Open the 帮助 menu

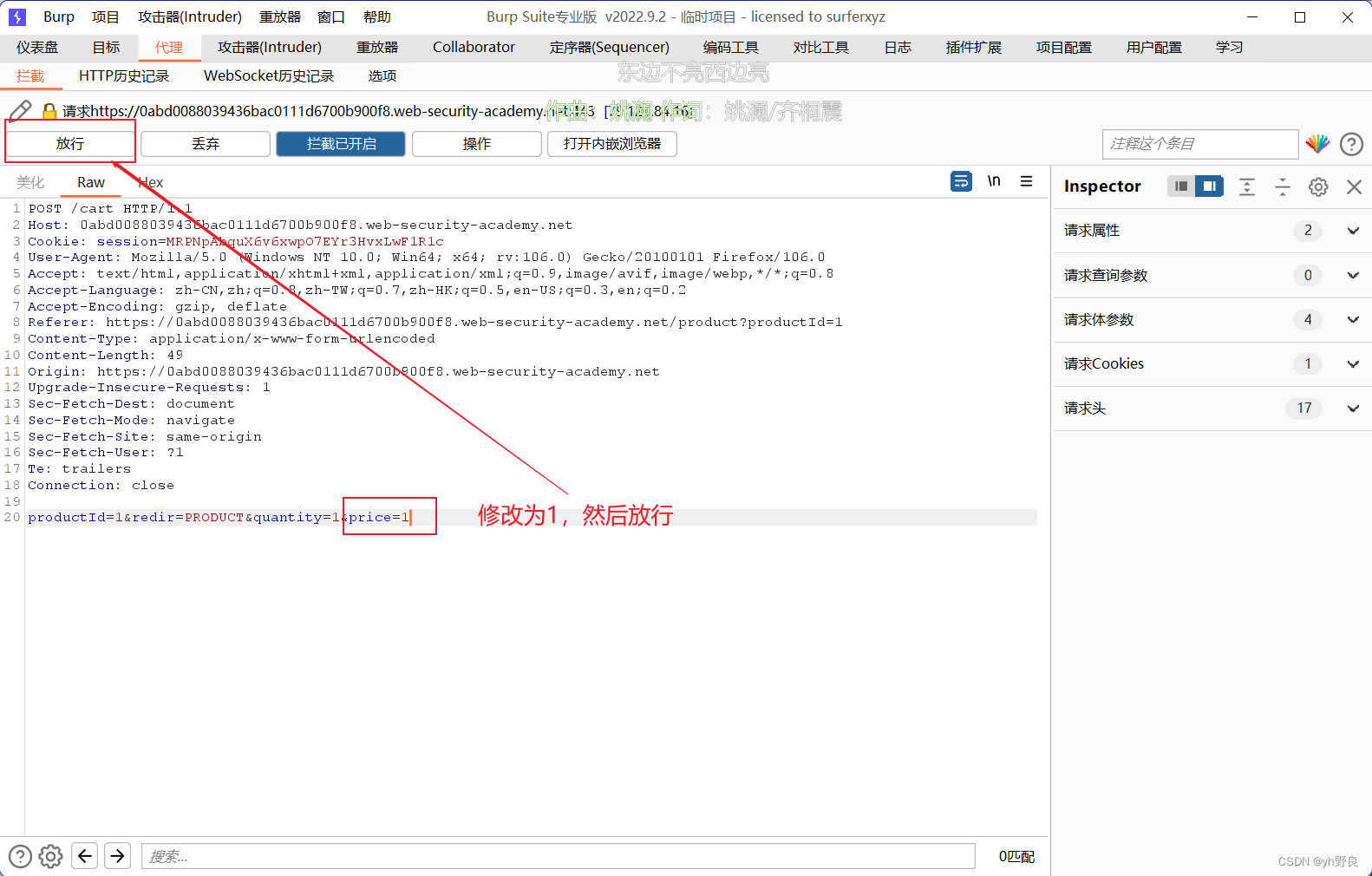377,16
